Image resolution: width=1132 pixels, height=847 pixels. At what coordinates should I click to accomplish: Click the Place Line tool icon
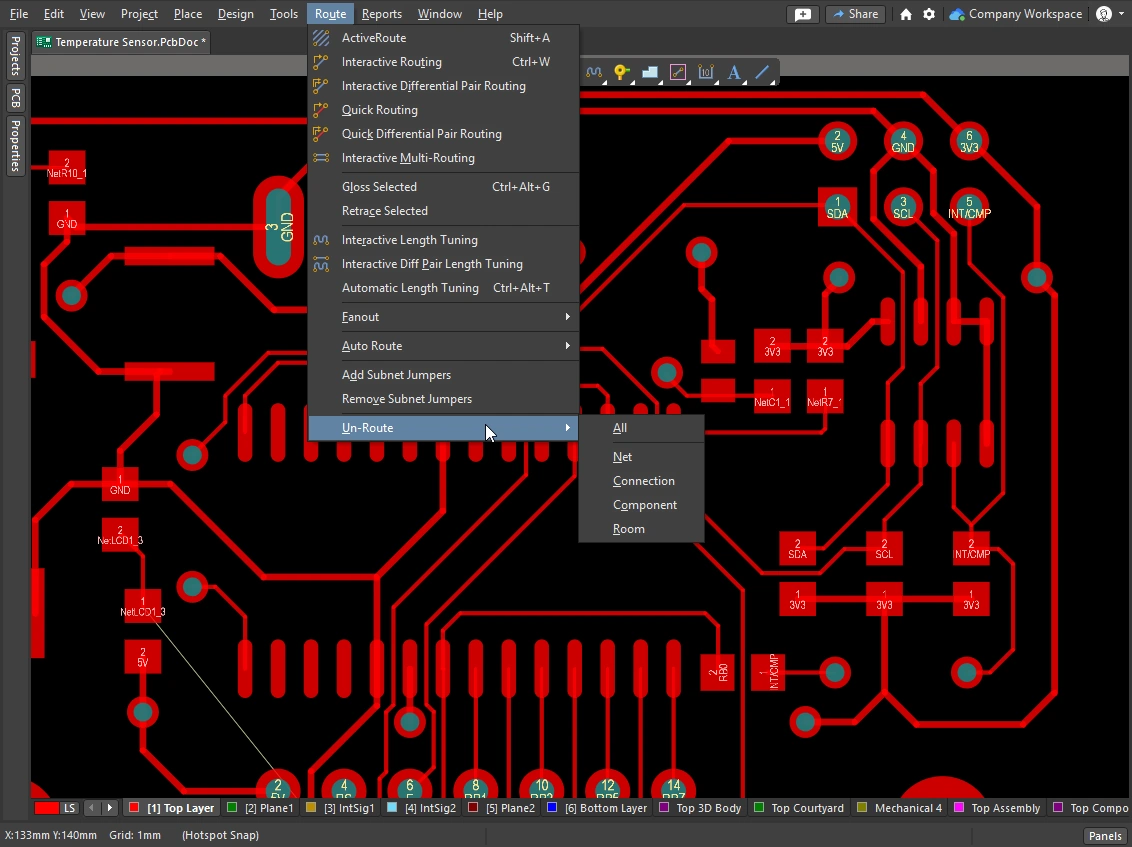[762, 72]
